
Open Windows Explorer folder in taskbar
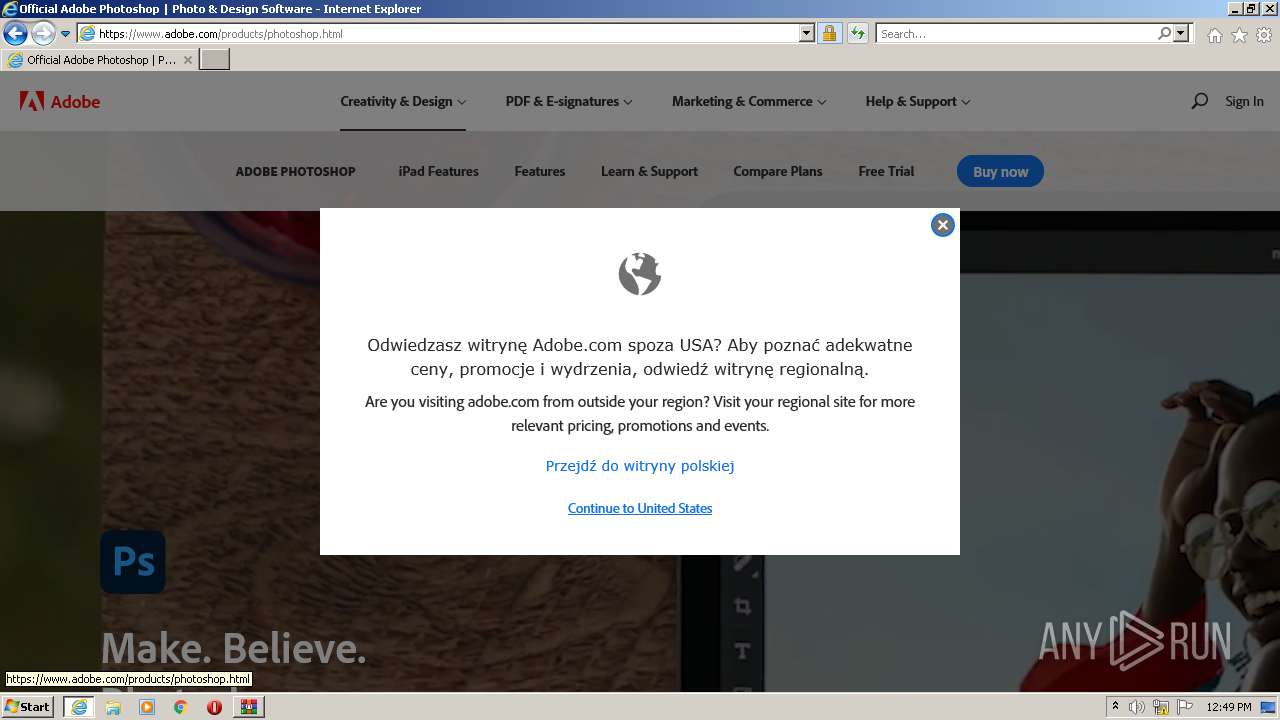coord(113,707)
